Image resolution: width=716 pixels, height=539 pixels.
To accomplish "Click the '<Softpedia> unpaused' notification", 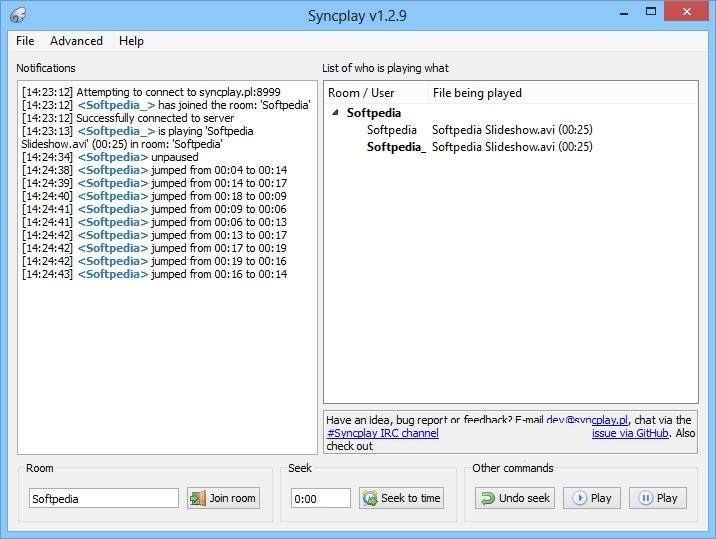I will (x=110, y=157).
